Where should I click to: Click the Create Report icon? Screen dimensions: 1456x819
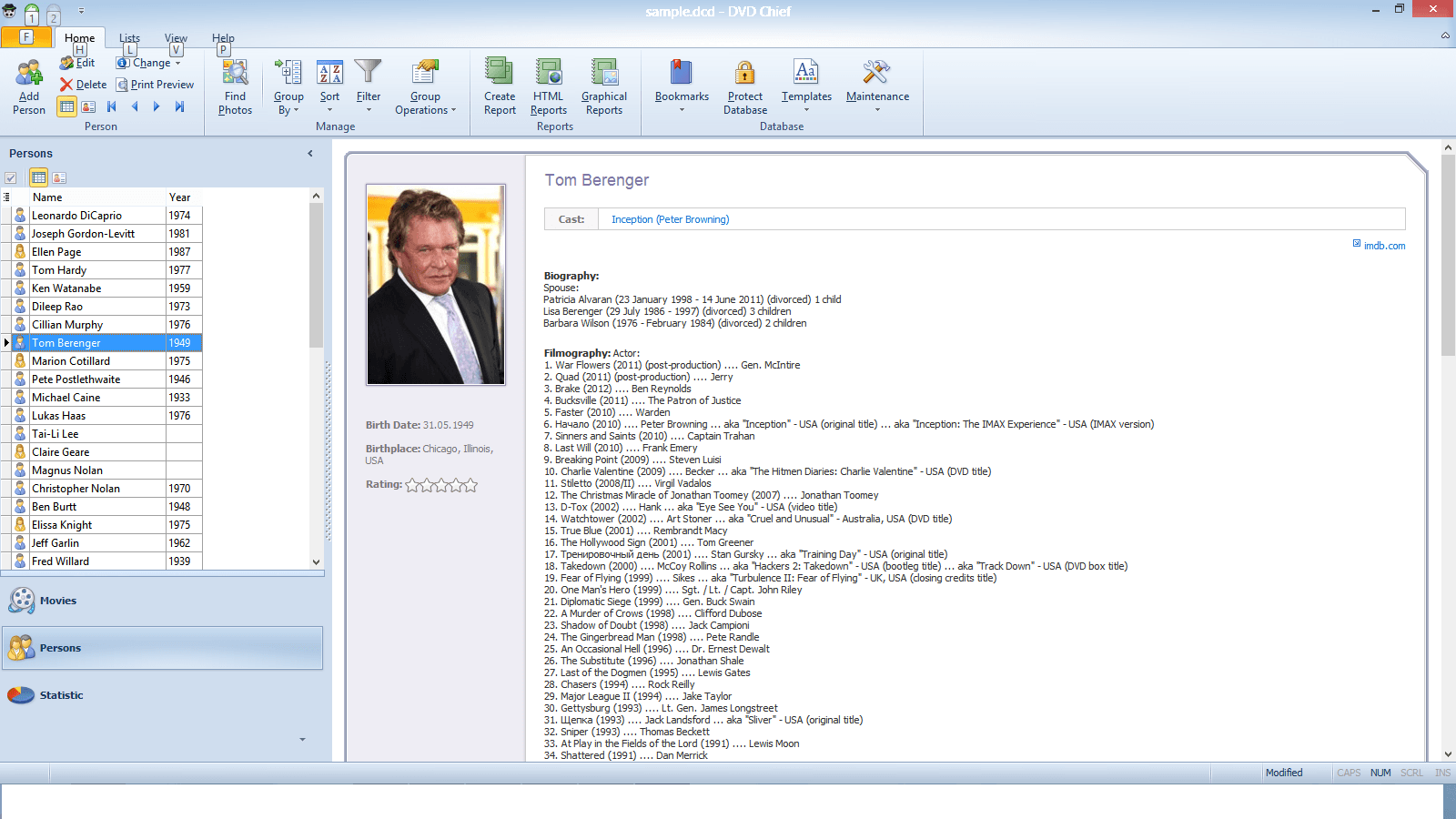(500, 72)
